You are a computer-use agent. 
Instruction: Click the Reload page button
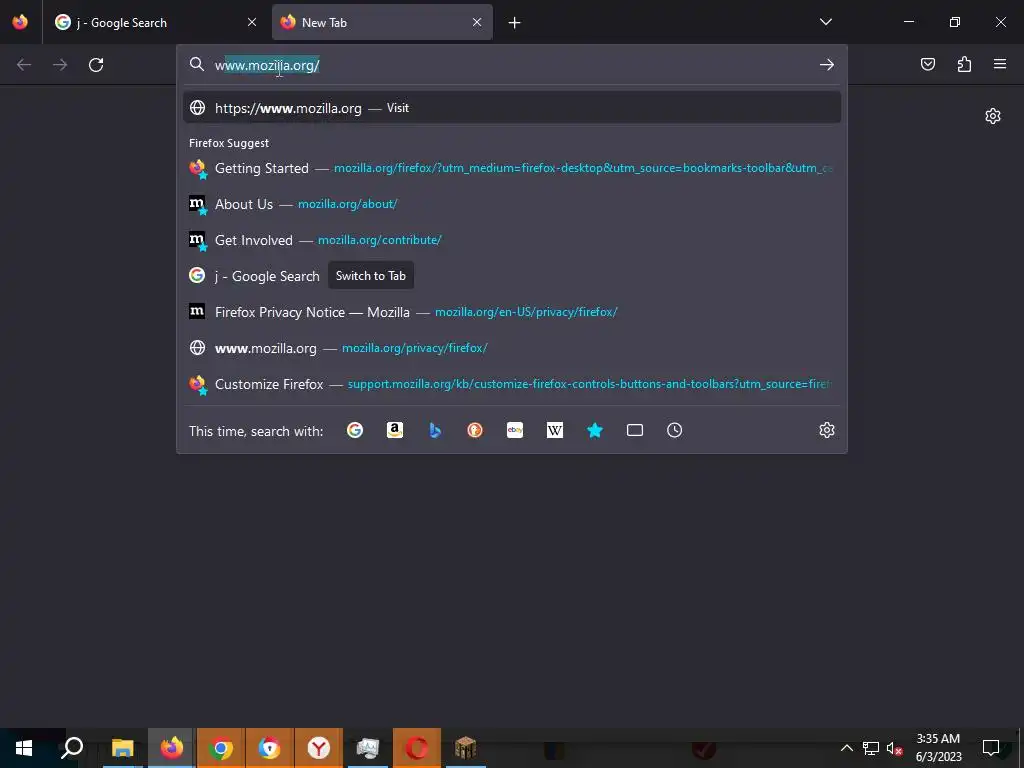(96, 65)
